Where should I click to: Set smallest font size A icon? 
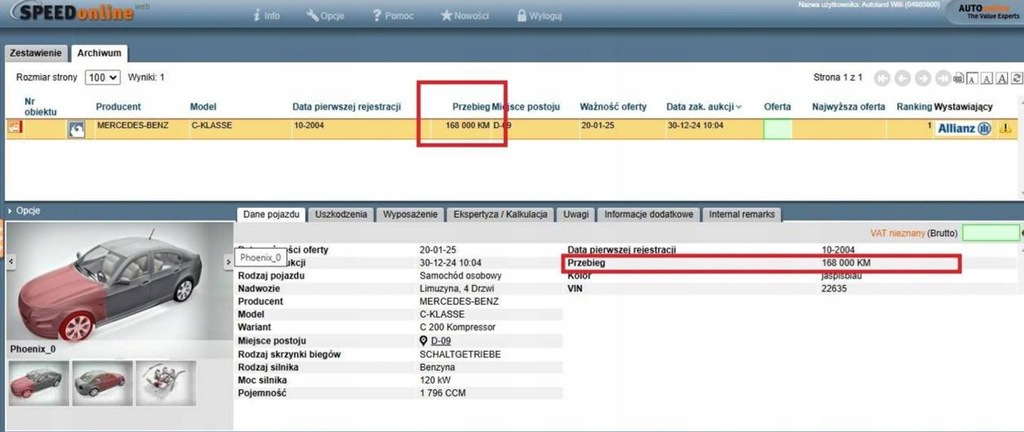click(972, 78)
